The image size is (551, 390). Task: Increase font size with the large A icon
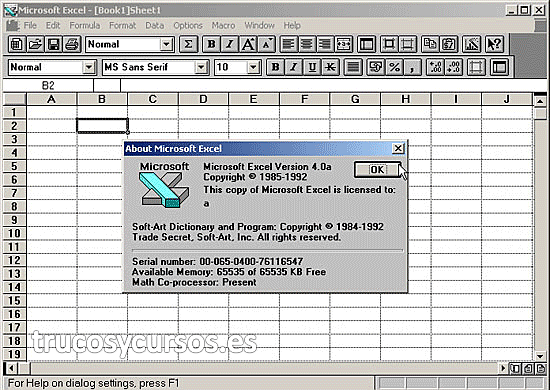pos(248,44)
